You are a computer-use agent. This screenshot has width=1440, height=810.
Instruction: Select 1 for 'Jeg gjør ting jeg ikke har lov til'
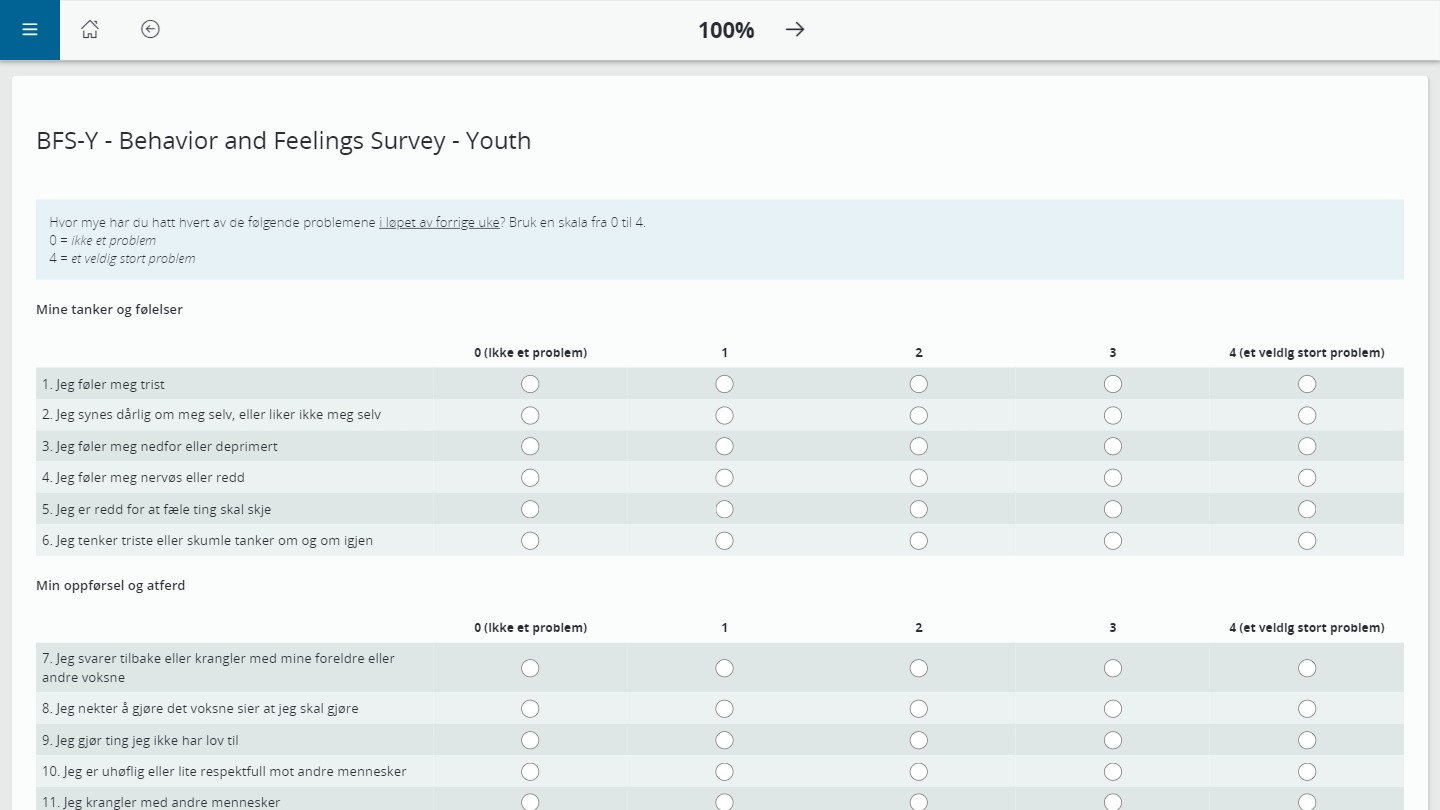724,740
